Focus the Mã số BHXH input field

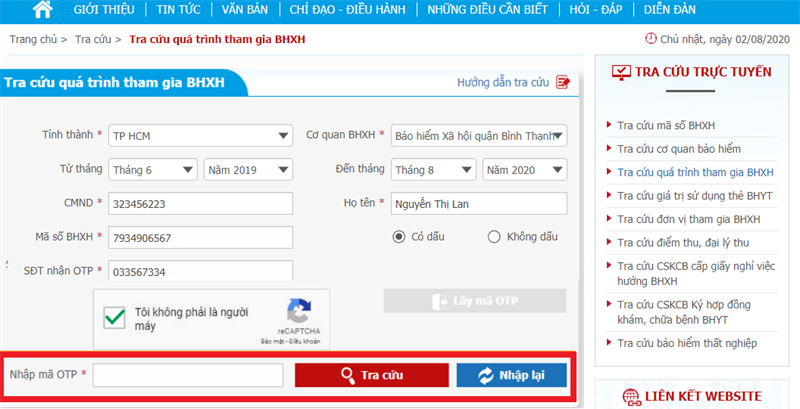(201, 238)
